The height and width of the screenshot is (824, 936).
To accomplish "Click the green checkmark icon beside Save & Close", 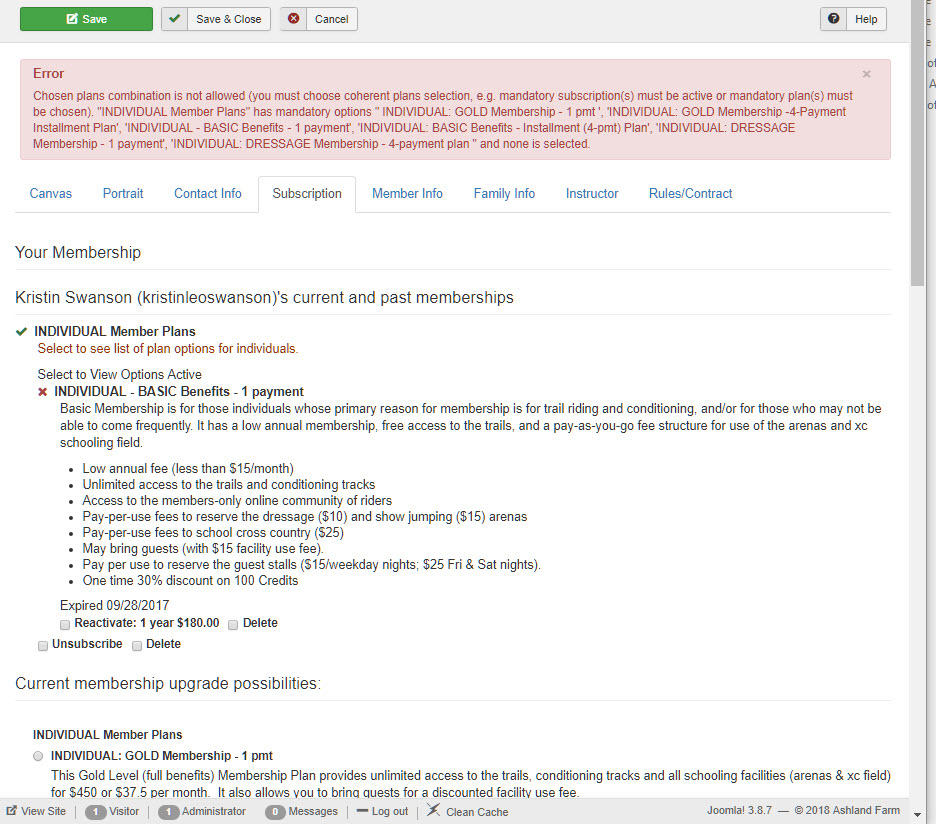I will click(x=174, y=19).
